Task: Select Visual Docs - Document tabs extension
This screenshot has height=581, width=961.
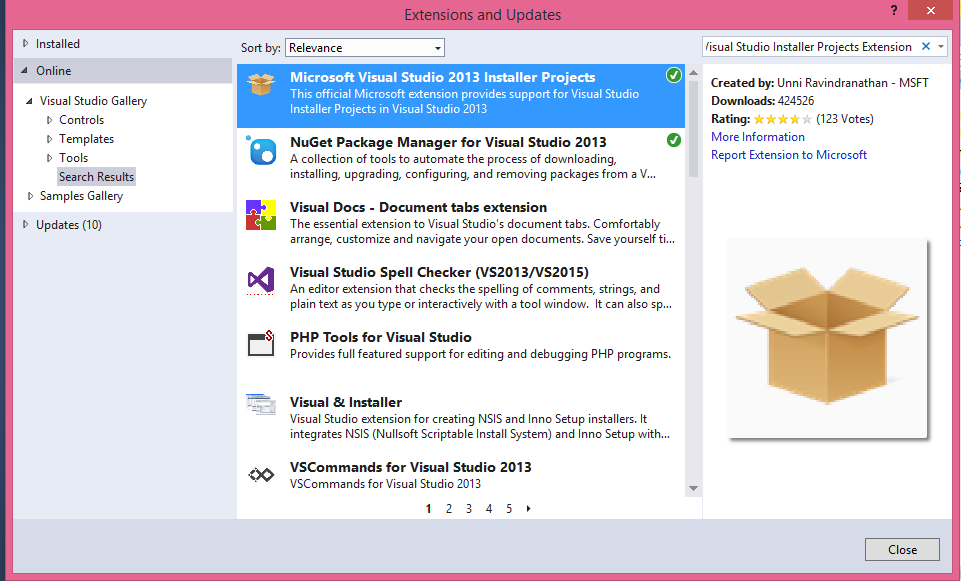Action: [x=419, y=207]
